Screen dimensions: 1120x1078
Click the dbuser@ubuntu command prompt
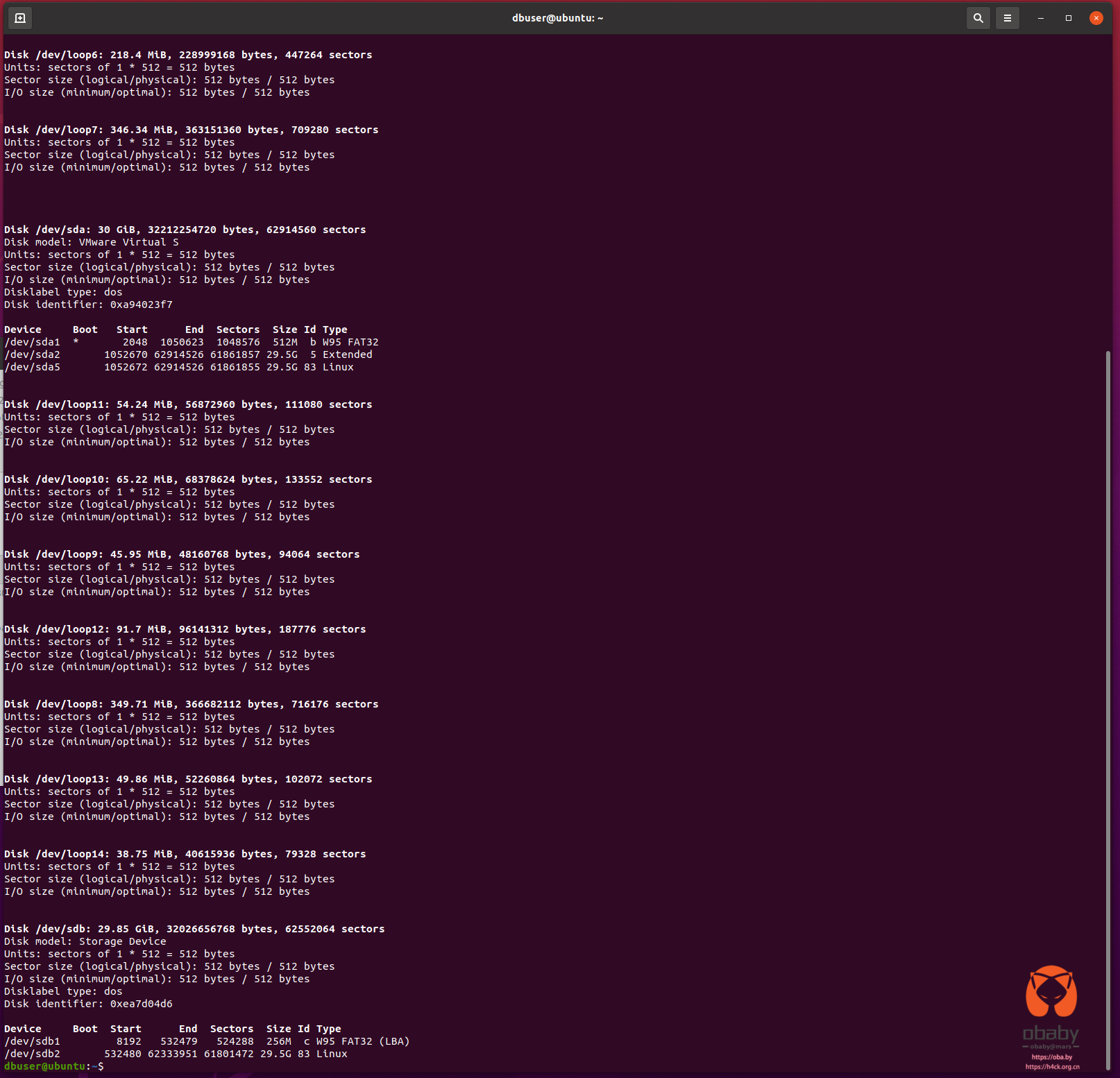coord(53,1066)
